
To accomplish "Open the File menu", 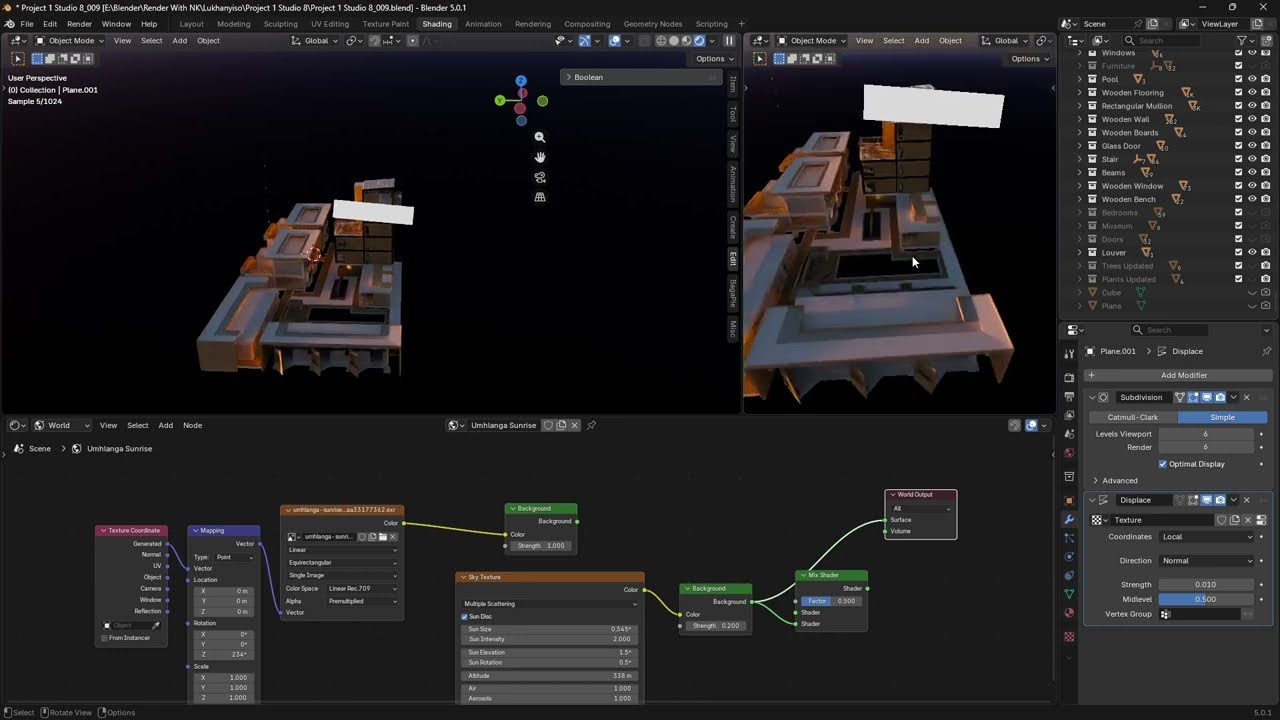I will pyautogui.click(x=27, y=24).
